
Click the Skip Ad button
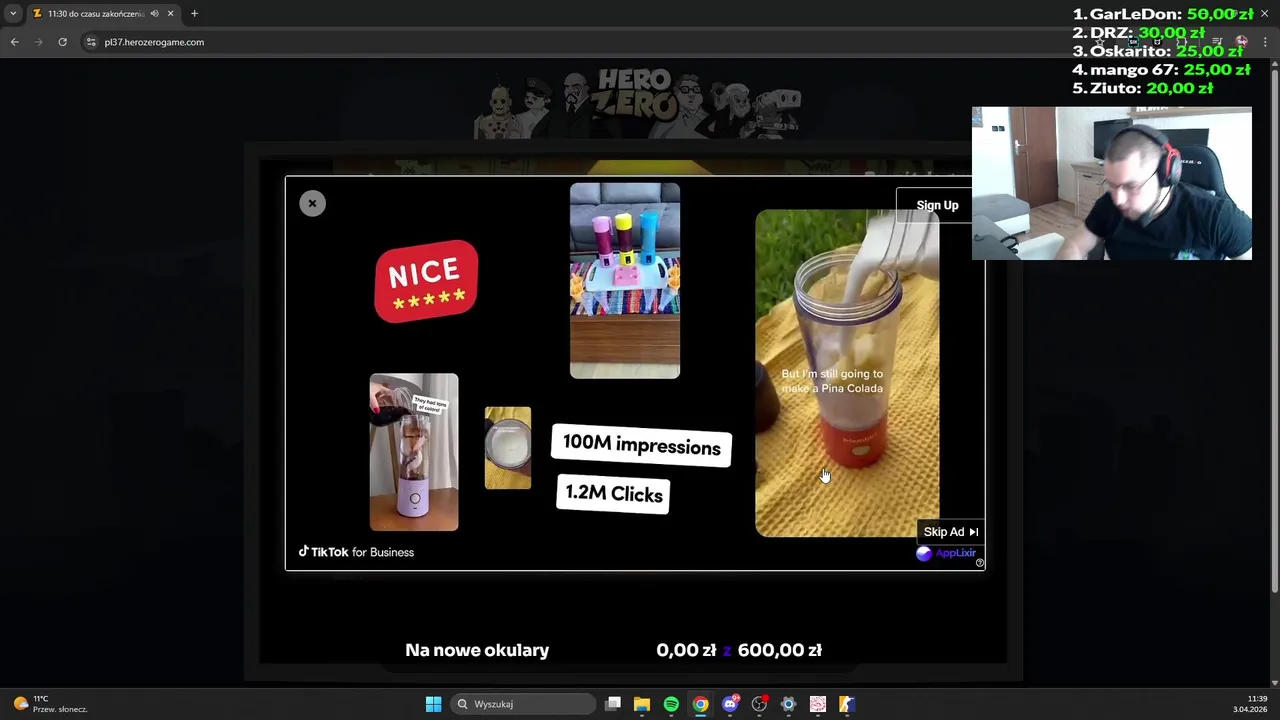950,532
